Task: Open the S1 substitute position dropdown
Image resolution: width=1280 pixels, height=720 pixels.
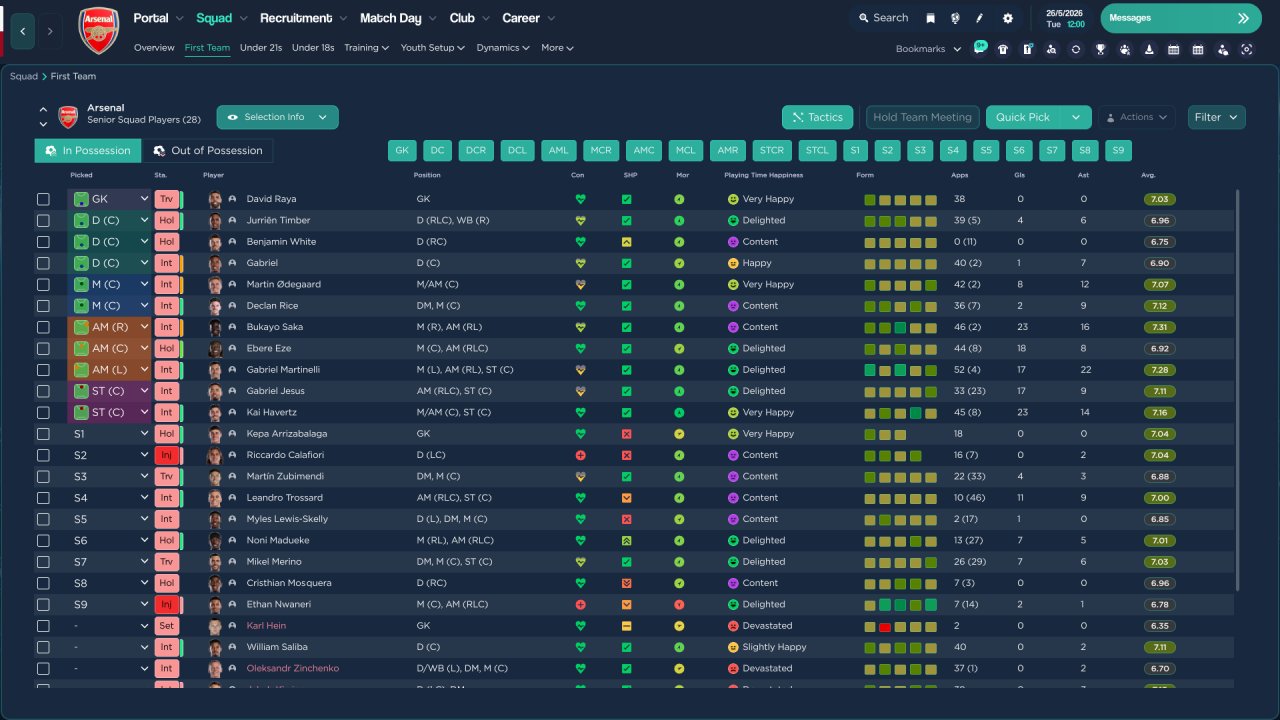Action: tap(144, 434)
